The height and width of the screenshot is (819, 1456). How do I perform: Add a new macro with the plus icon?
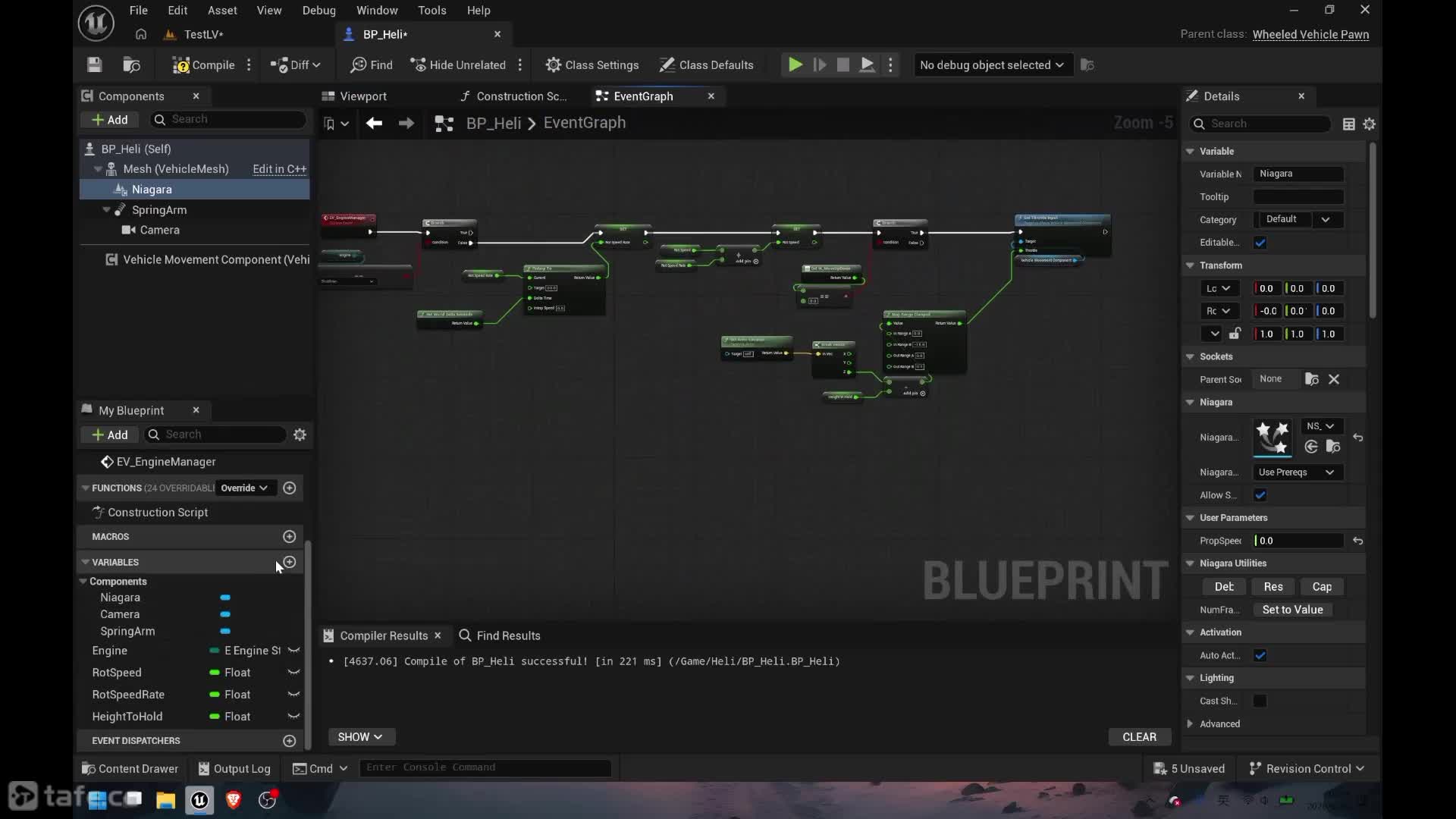290,536
